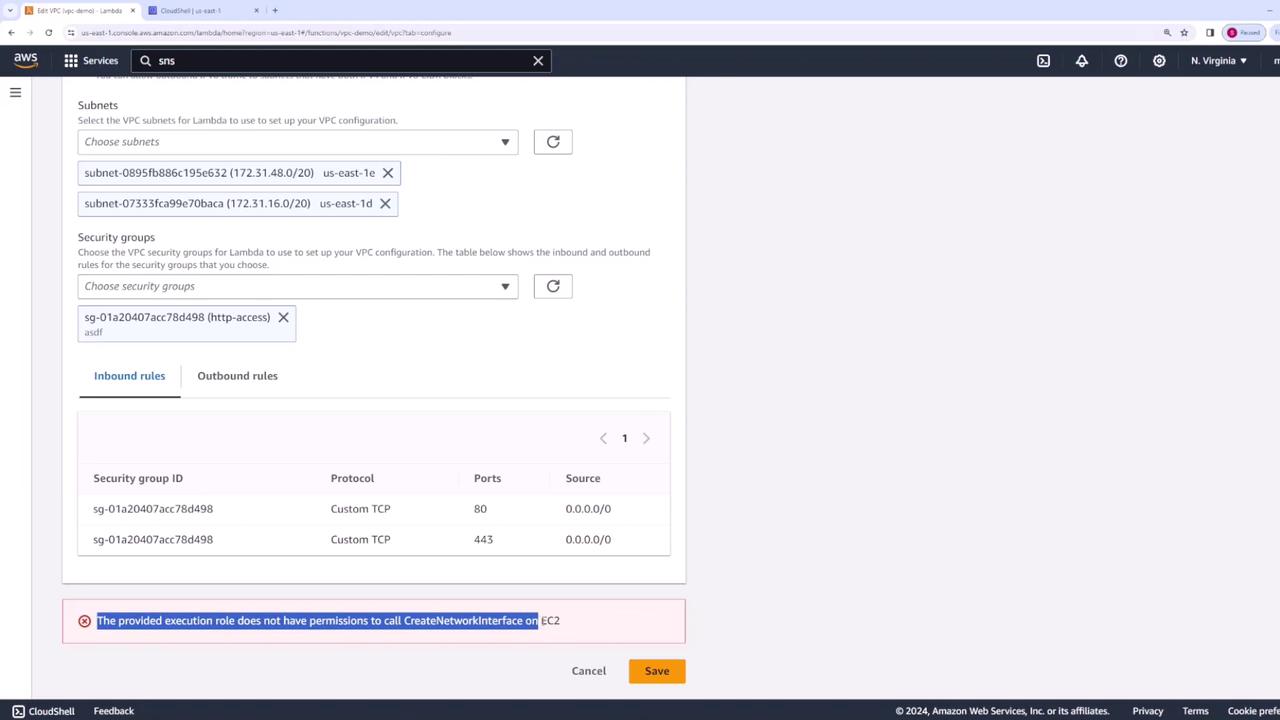The image size is (1280, 720).
Task: Expand the Choose security groups dropdown
Action: click(x=298, y=286)
